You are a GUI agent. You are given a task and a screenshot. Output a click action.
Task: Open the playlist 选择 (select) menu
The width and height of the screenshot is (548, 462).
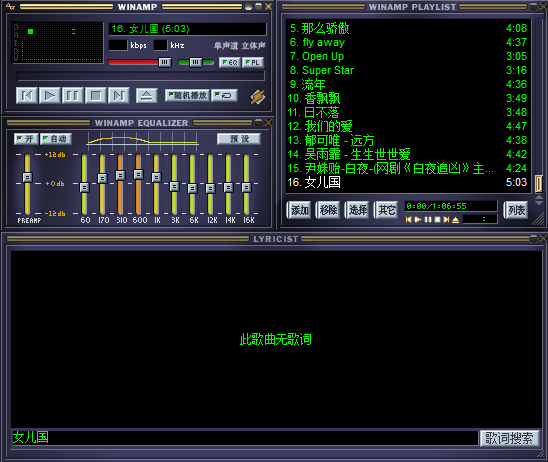point(357,210)
